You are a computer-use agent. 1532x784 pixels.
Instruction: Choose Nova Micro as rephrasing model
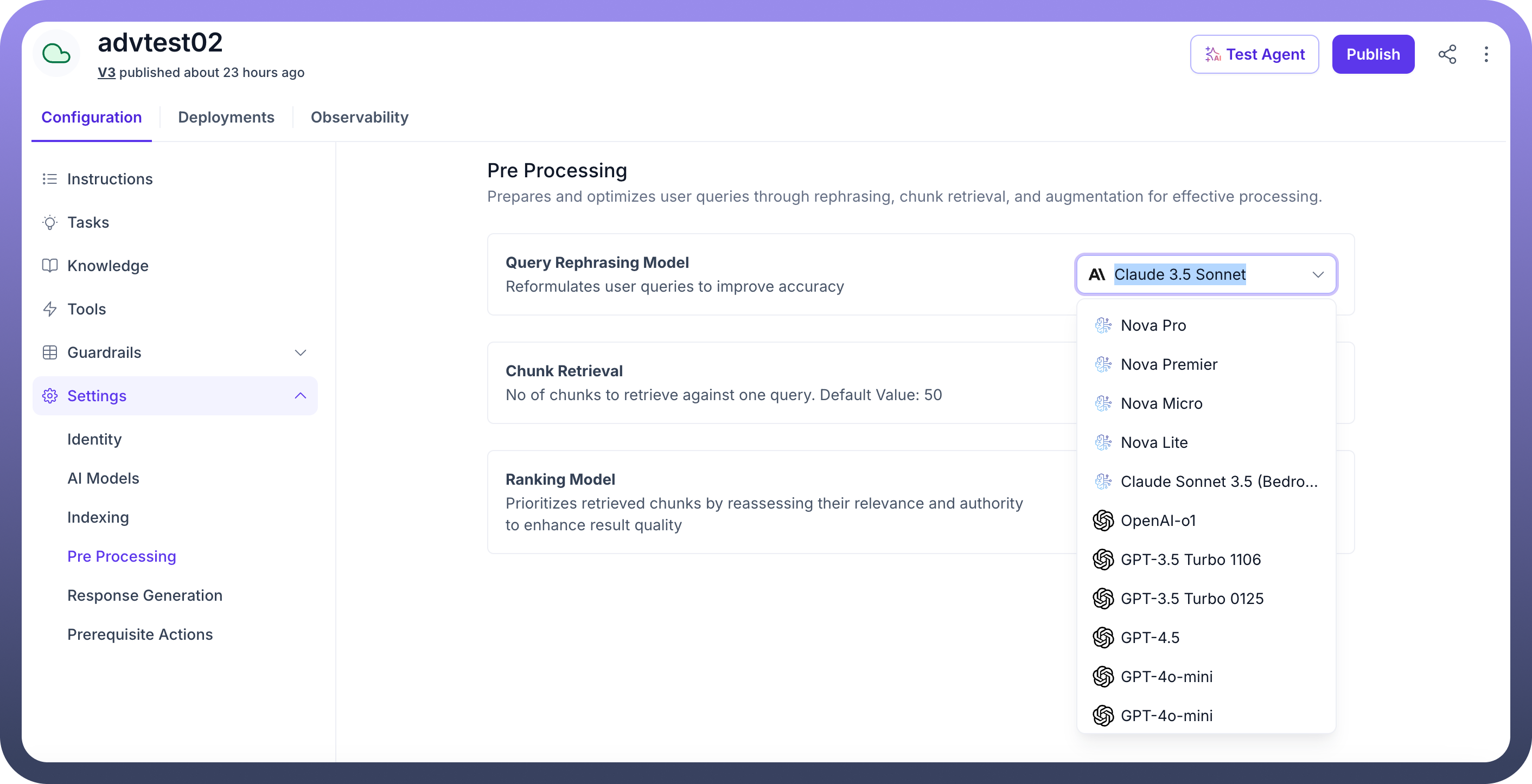[x=1206, y=403]
